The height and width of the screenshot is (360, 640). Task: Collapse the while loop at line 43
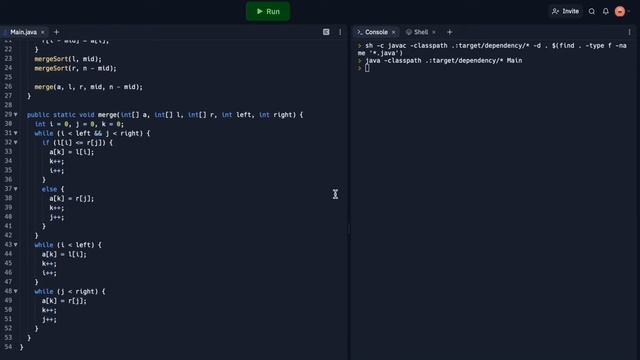pyautogui.click(x=16, y=244)
